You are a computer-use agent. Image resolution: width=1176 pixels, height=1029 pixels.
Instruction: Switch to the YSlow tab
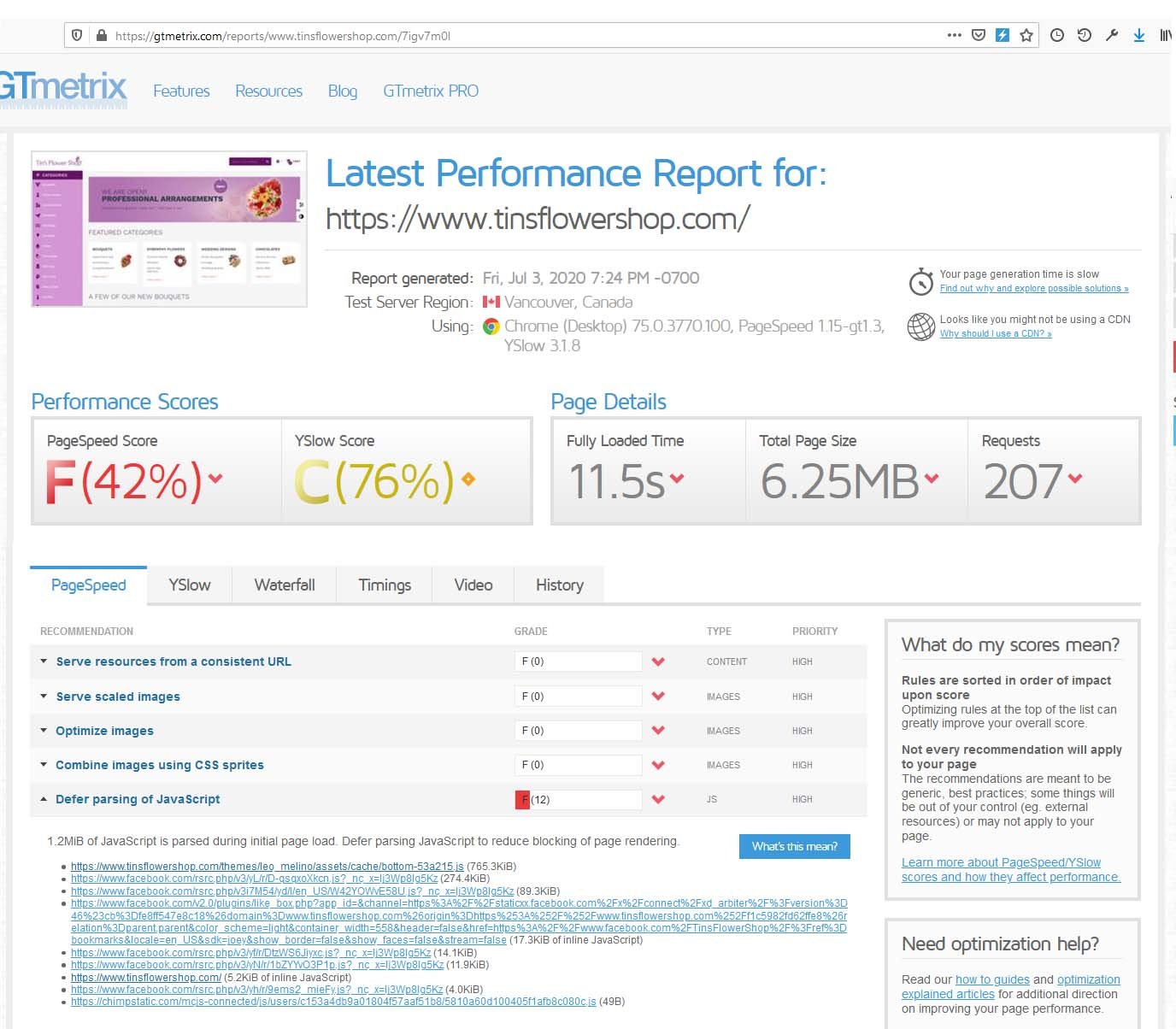pos(190,585)
